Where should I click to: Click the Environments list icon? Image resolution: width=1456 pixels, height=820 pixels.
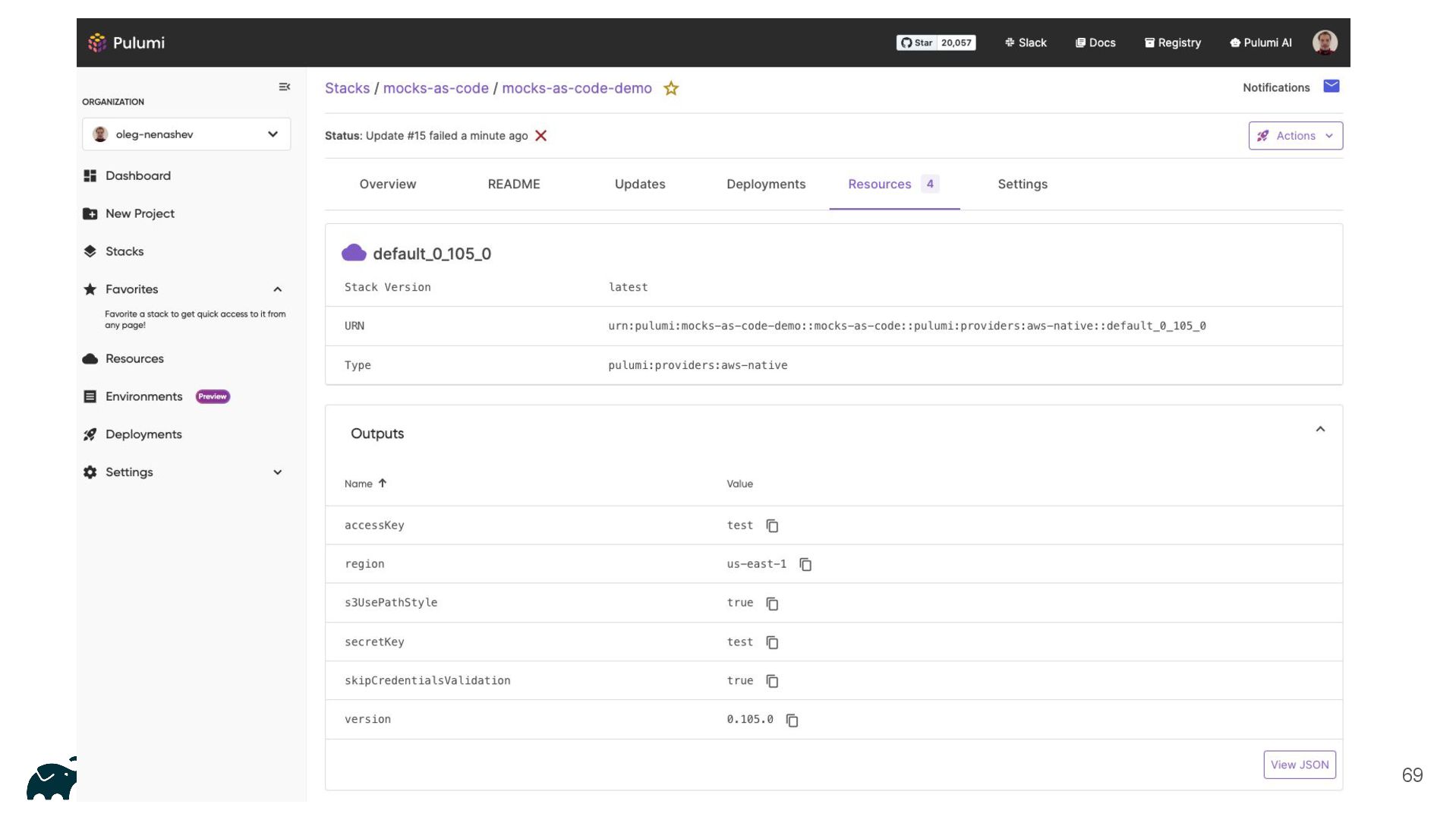tap(90, 396)
